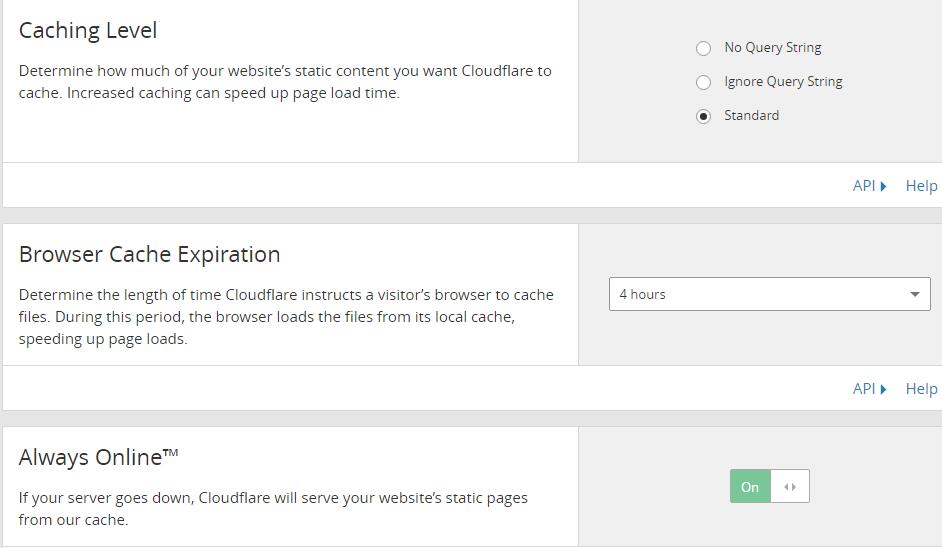Open the API link under Browser Cache Expiration
Viewport: 942px width, 548px height.
coord(864,389)
